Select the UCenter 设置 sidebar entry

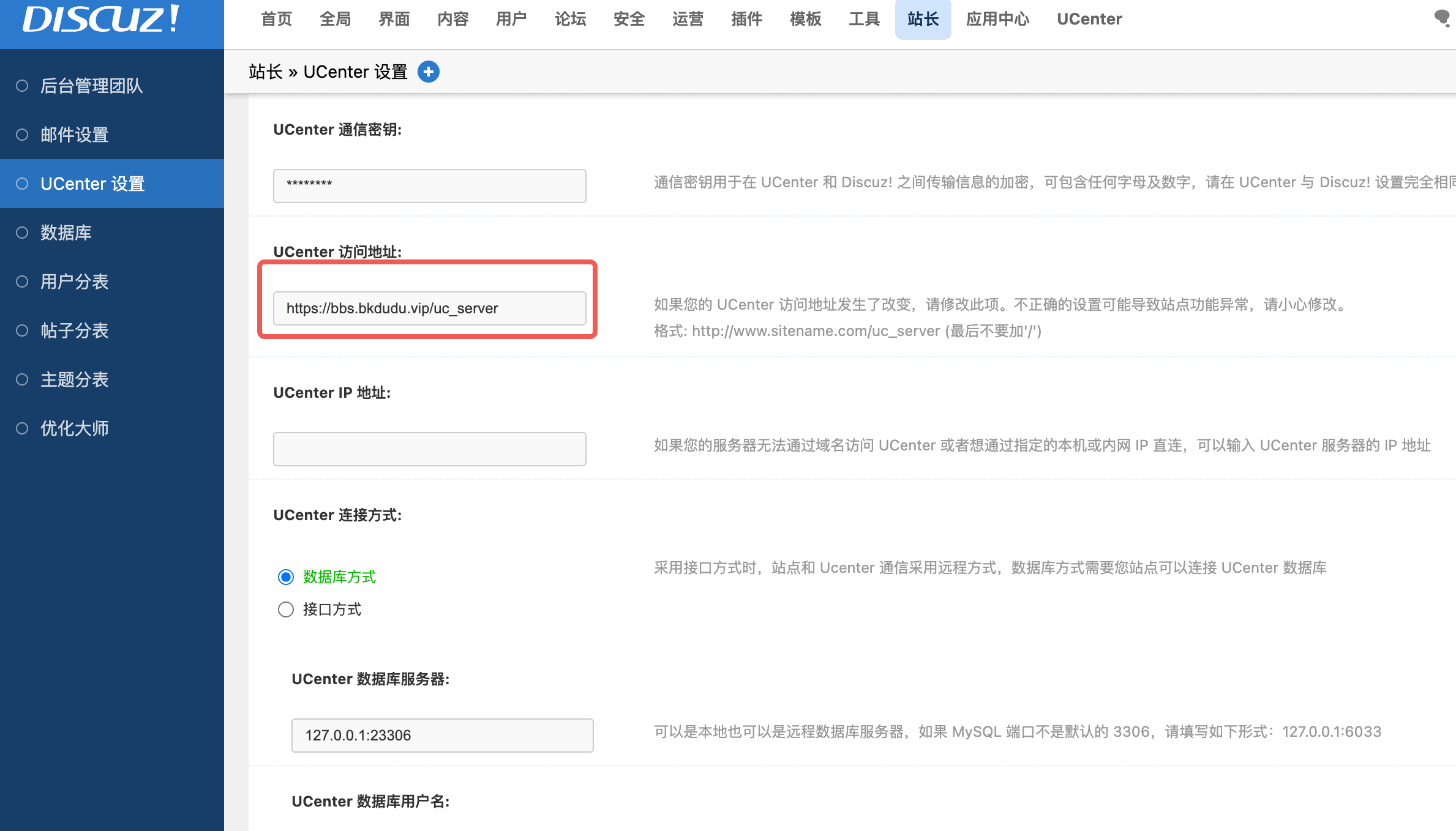92,184
